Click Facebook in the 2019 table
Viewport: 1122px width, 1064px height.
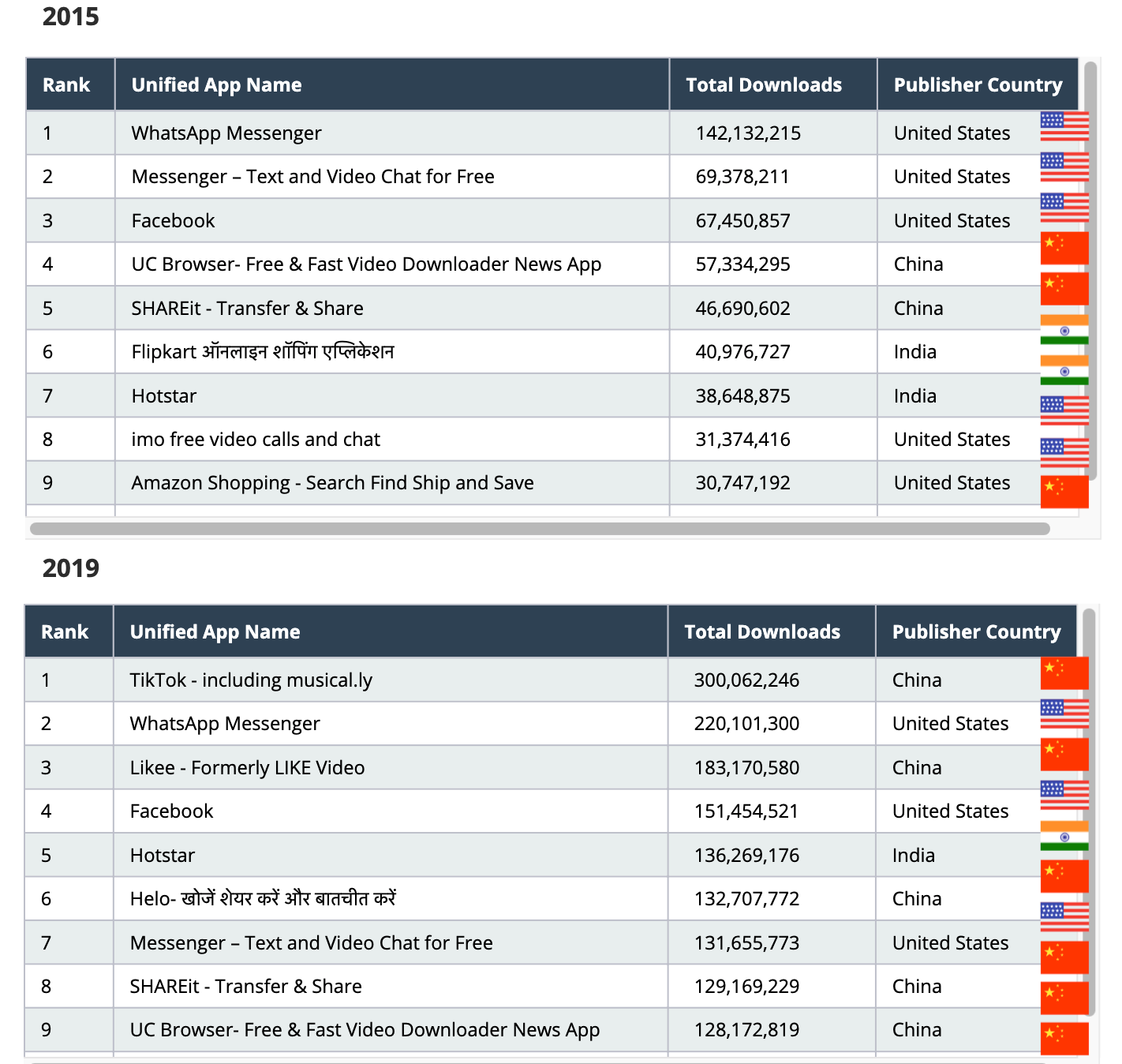[x=171, y=811]
